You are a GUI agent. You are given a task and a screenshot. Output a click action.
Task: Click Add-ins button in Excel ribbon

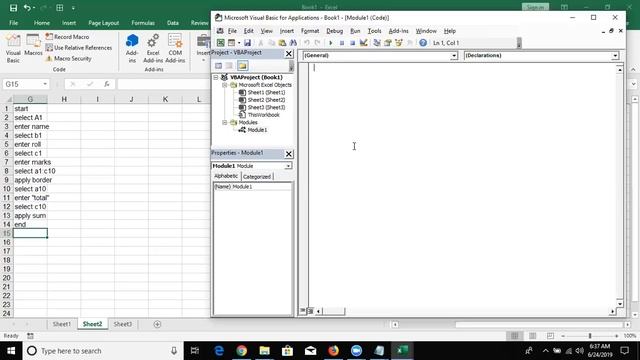coord(132,49)
